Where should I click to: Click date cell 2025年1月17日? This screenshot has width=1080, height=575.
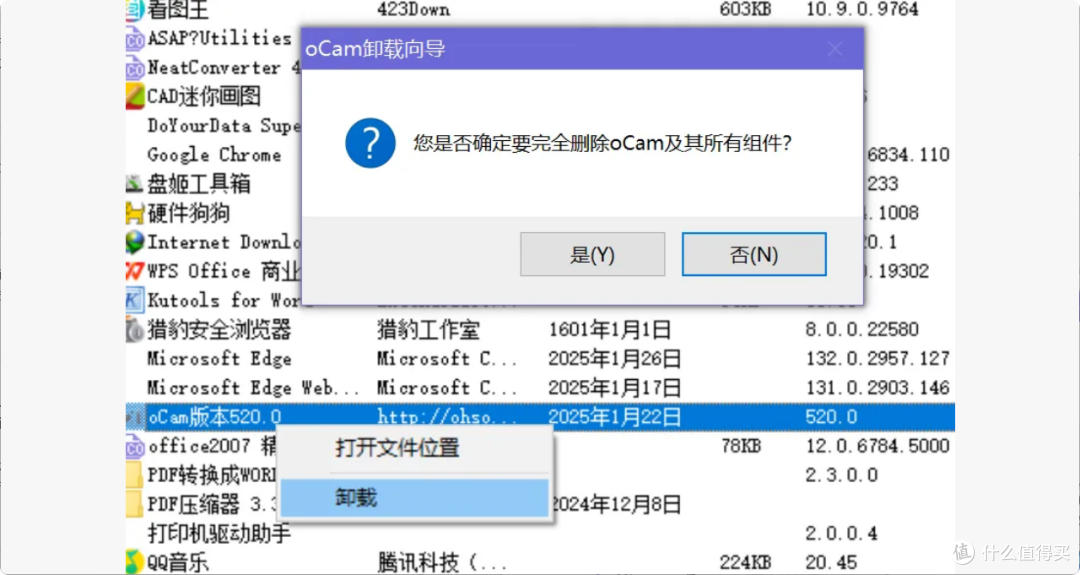614,388
